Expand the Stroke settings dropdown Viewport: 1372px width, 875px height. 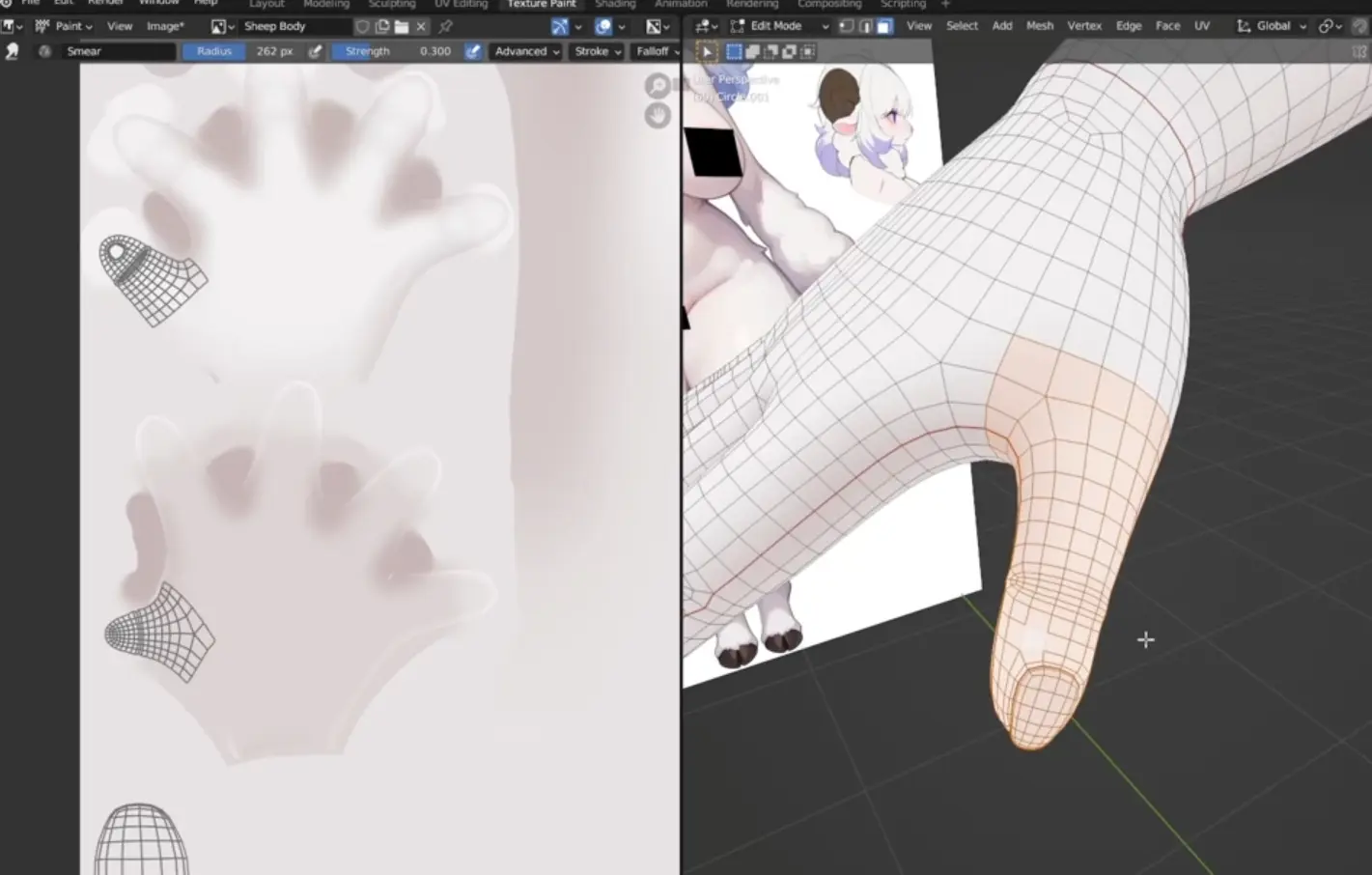click(x=597, y=51)
